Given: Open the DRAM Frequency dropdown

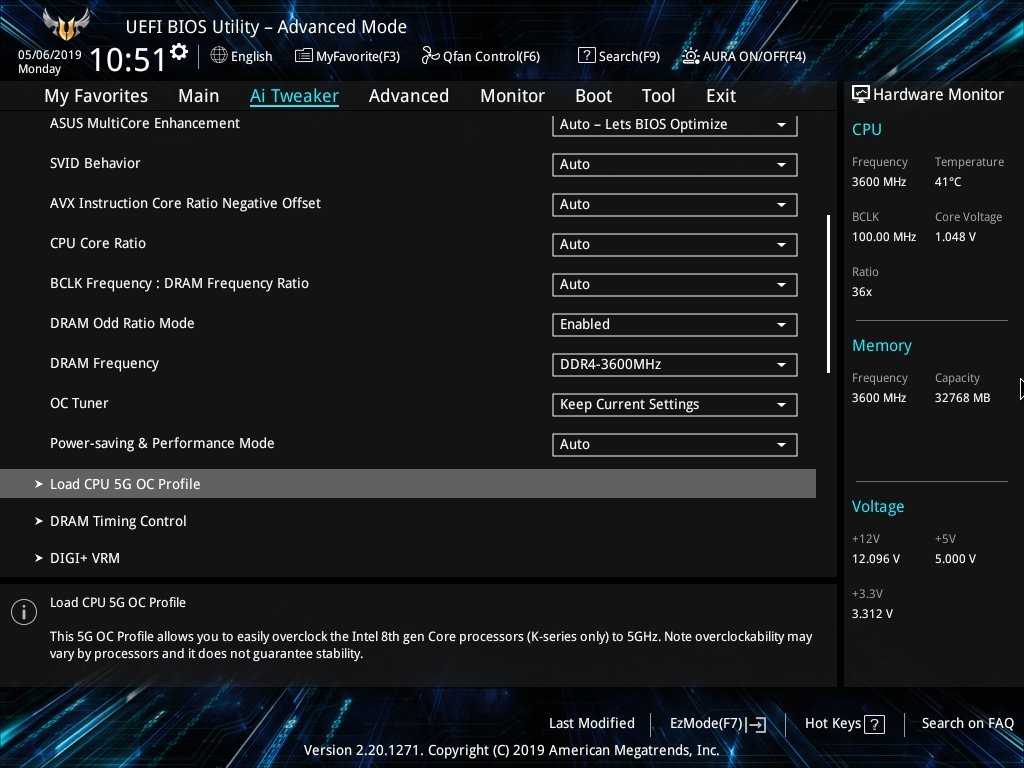Looking at the screenshot, I should click(674, 365).
